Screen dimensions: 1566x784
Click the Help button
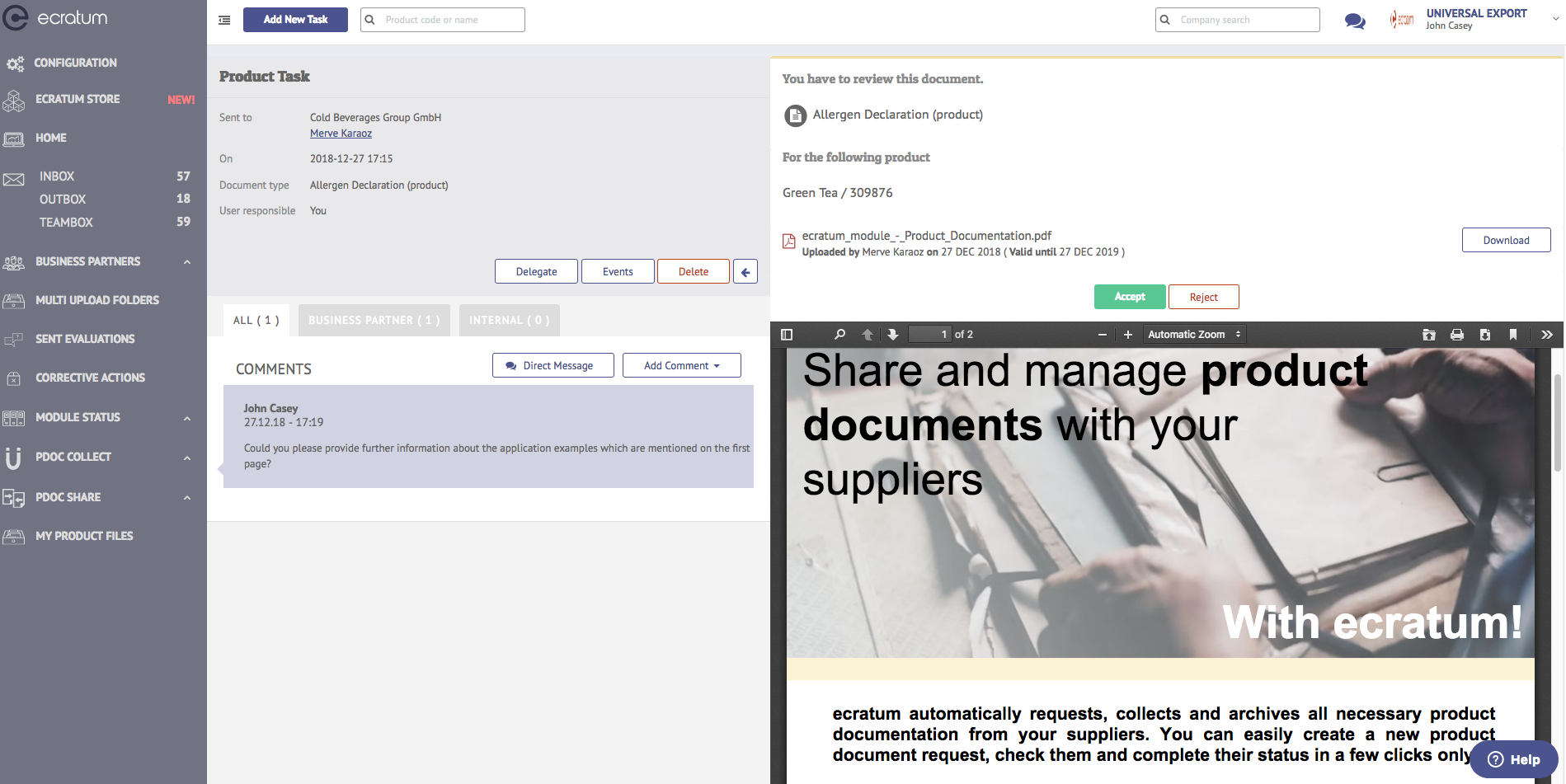coord(1514,759)
